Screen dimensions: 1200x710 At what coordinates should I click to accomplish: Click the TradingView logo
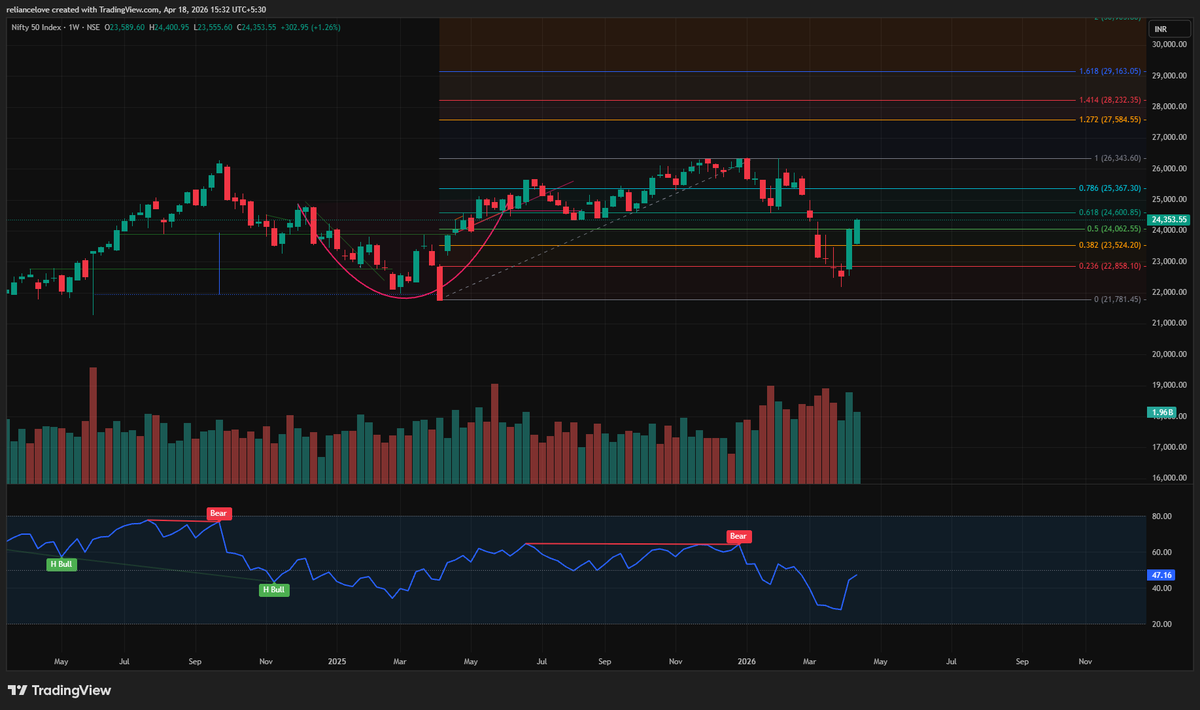coord(60,690)
